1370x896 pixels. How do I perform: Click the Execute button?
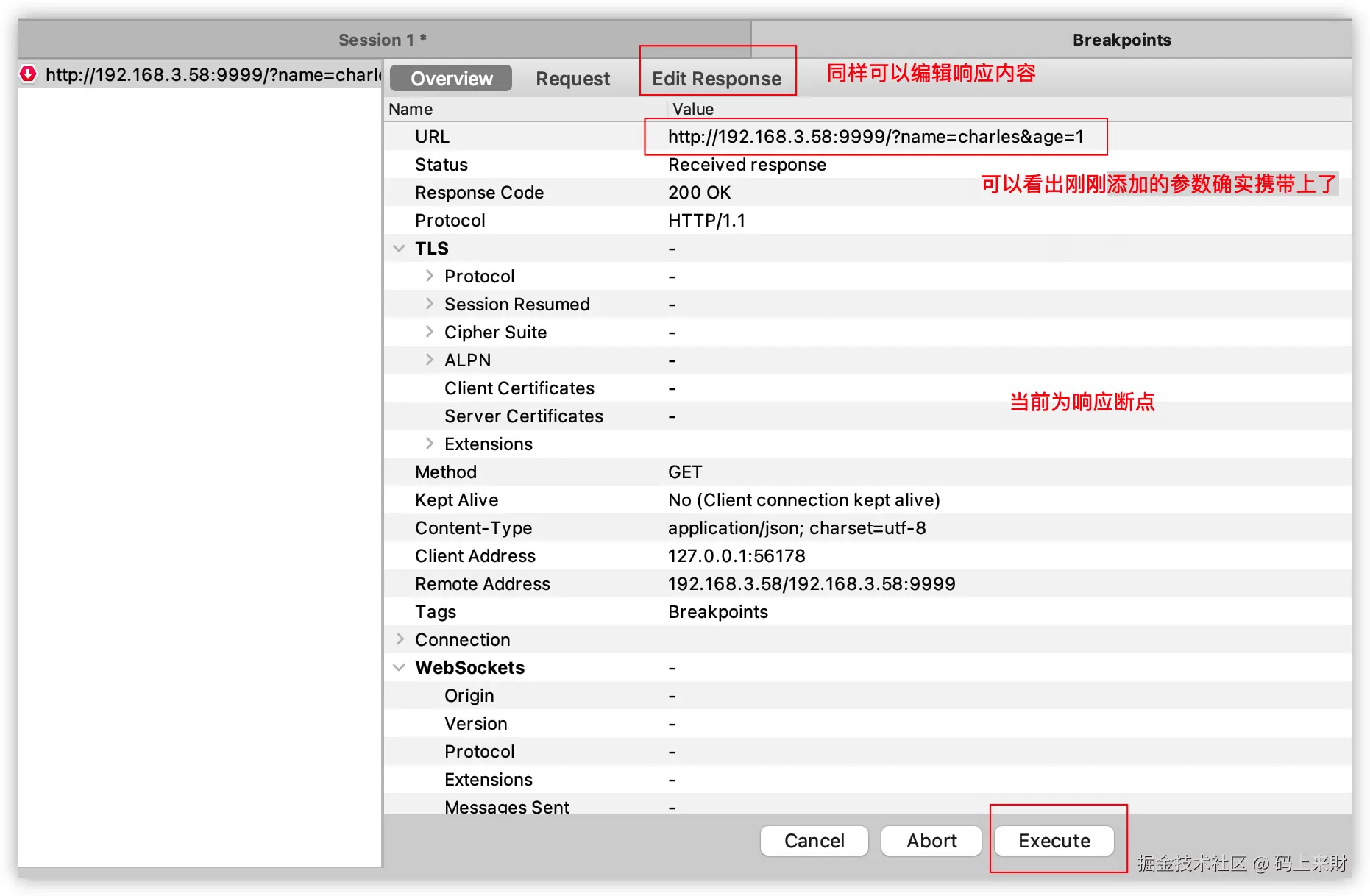coord(1054,841)
